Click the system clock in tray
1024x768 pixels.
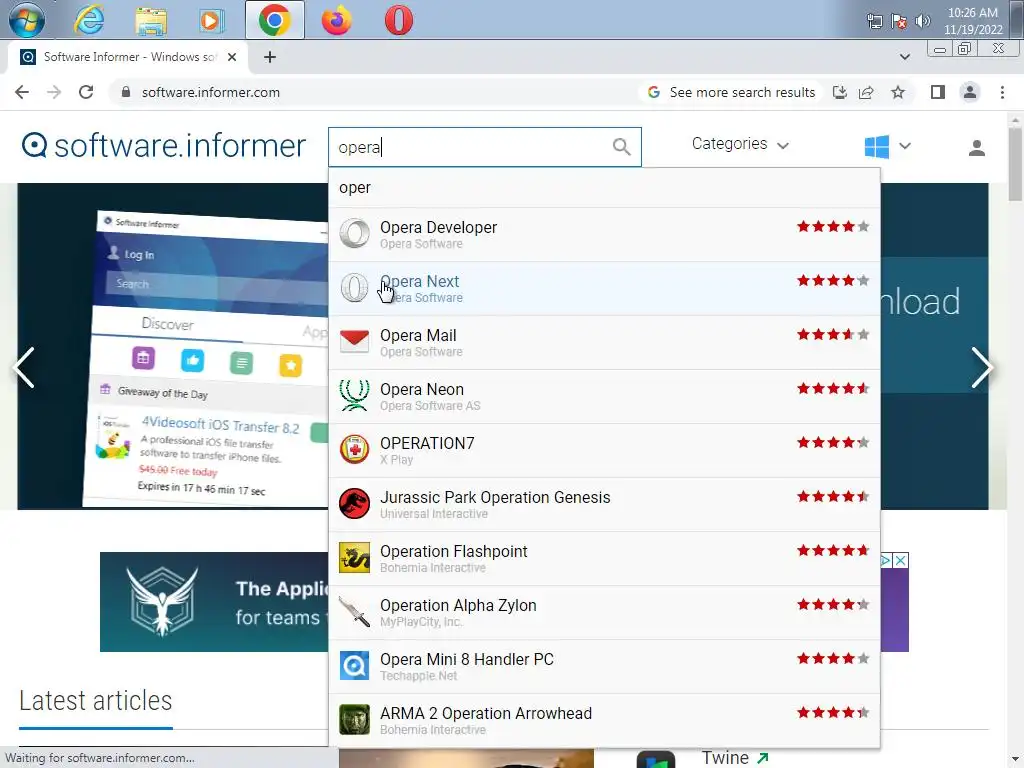click(972, 21)
